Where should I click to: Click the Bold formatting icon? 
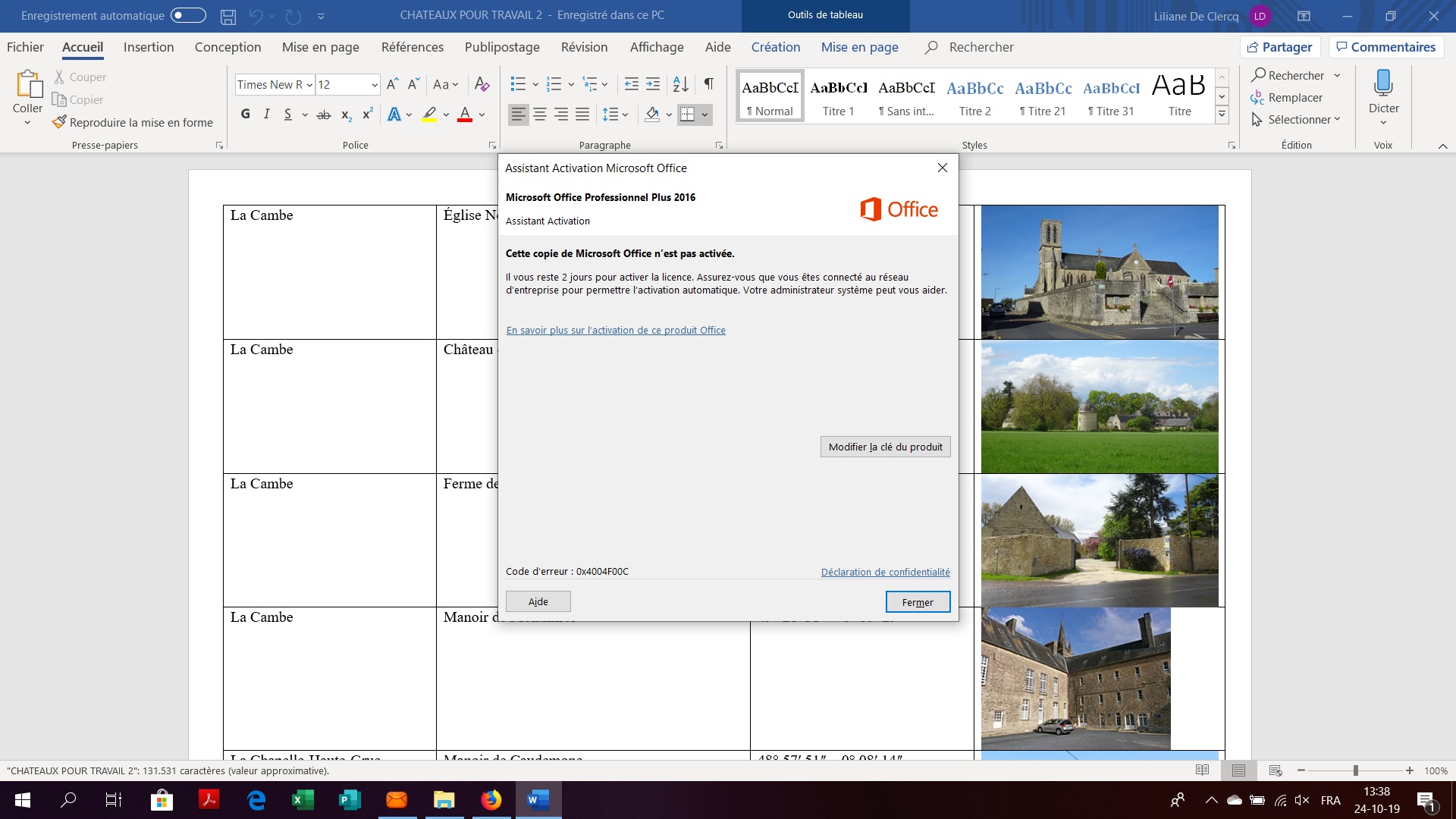pos(245,115)
